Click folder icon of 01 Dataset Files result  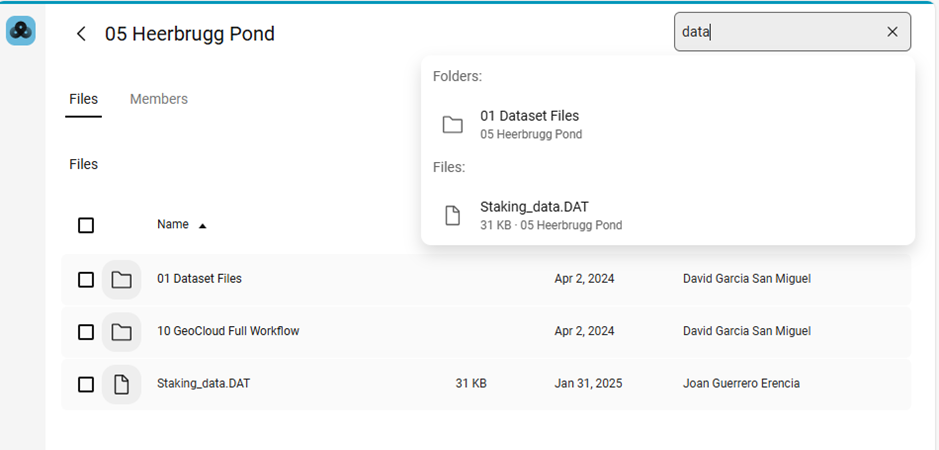(x=453, y=125)
